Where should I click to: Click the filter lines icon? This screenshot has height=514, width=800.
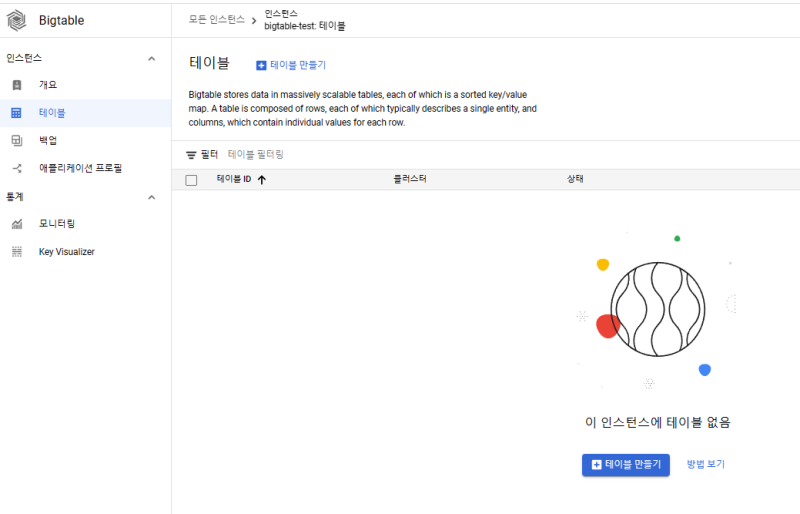coord(191,155)
